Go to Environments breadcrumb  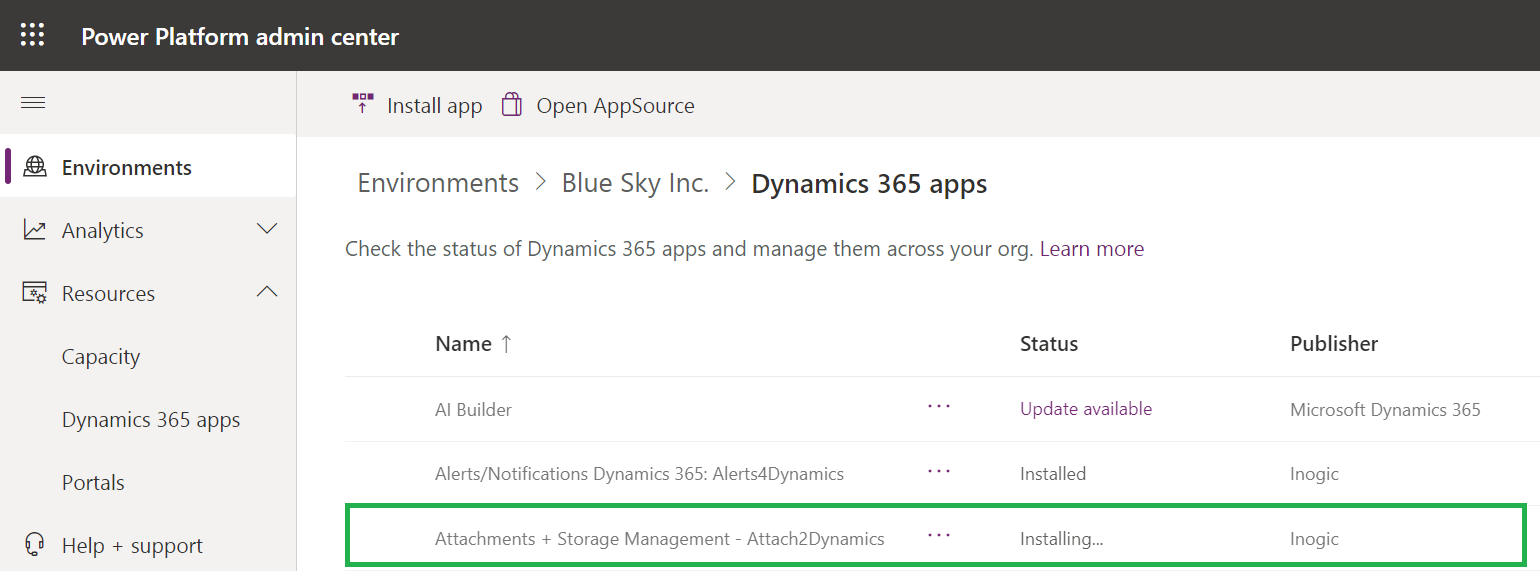pos(438,183)
